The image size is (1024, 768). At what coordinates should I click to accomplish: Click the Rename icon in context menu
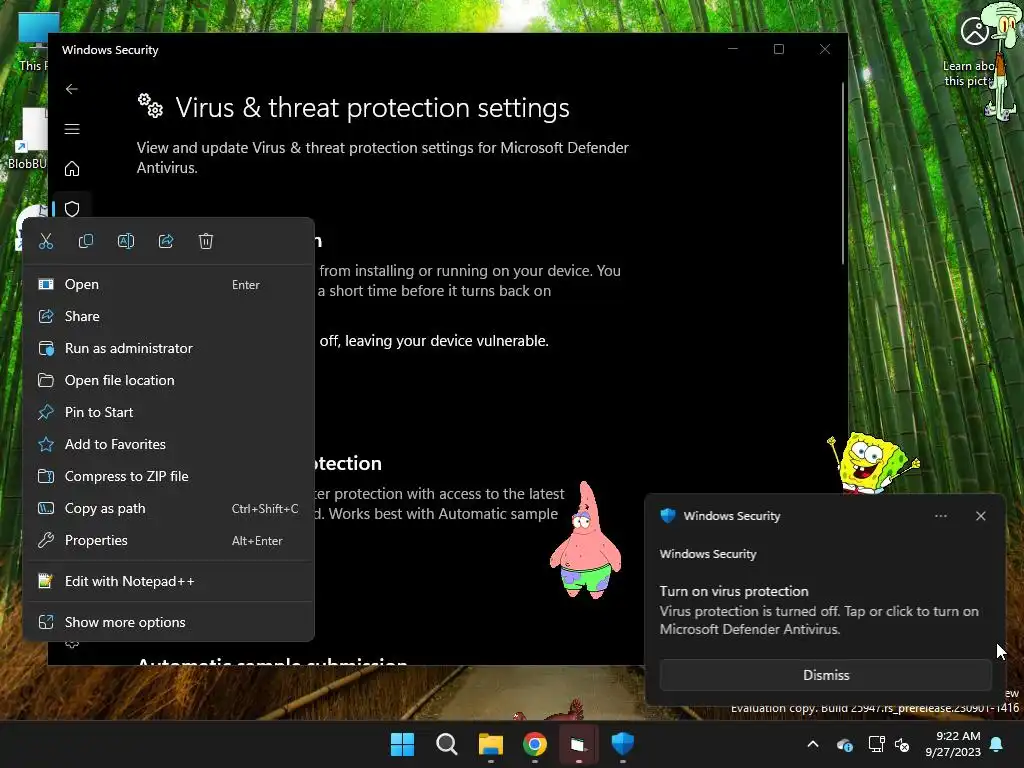click(x=126, y=241)
